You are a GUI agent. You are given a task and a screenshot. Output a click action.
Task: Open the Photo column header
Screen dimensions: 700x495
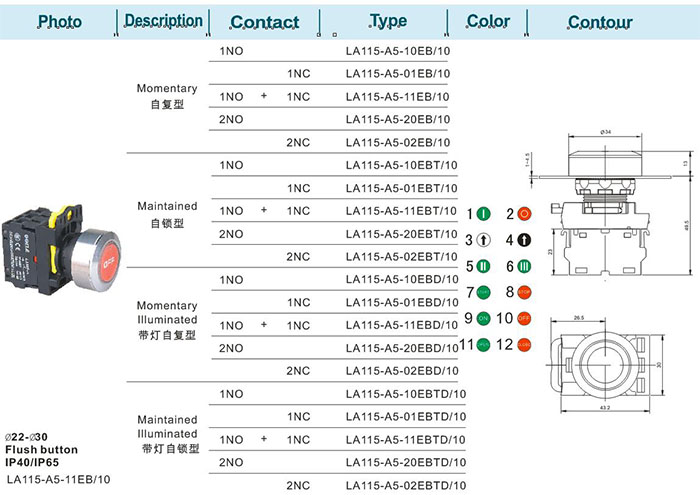point(60,22)
